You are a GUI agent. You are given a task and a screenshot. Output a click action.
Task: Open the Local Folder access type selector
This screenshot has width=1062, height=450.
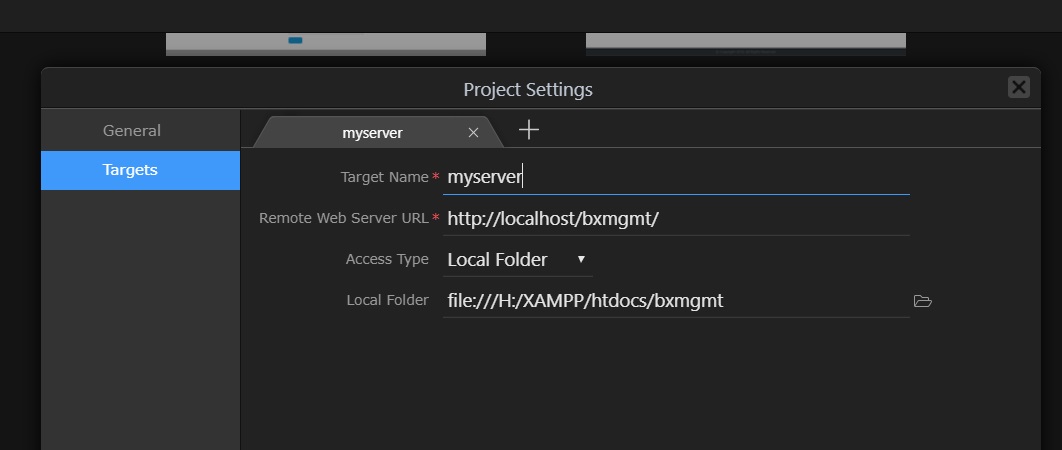[x=517, y=260]
